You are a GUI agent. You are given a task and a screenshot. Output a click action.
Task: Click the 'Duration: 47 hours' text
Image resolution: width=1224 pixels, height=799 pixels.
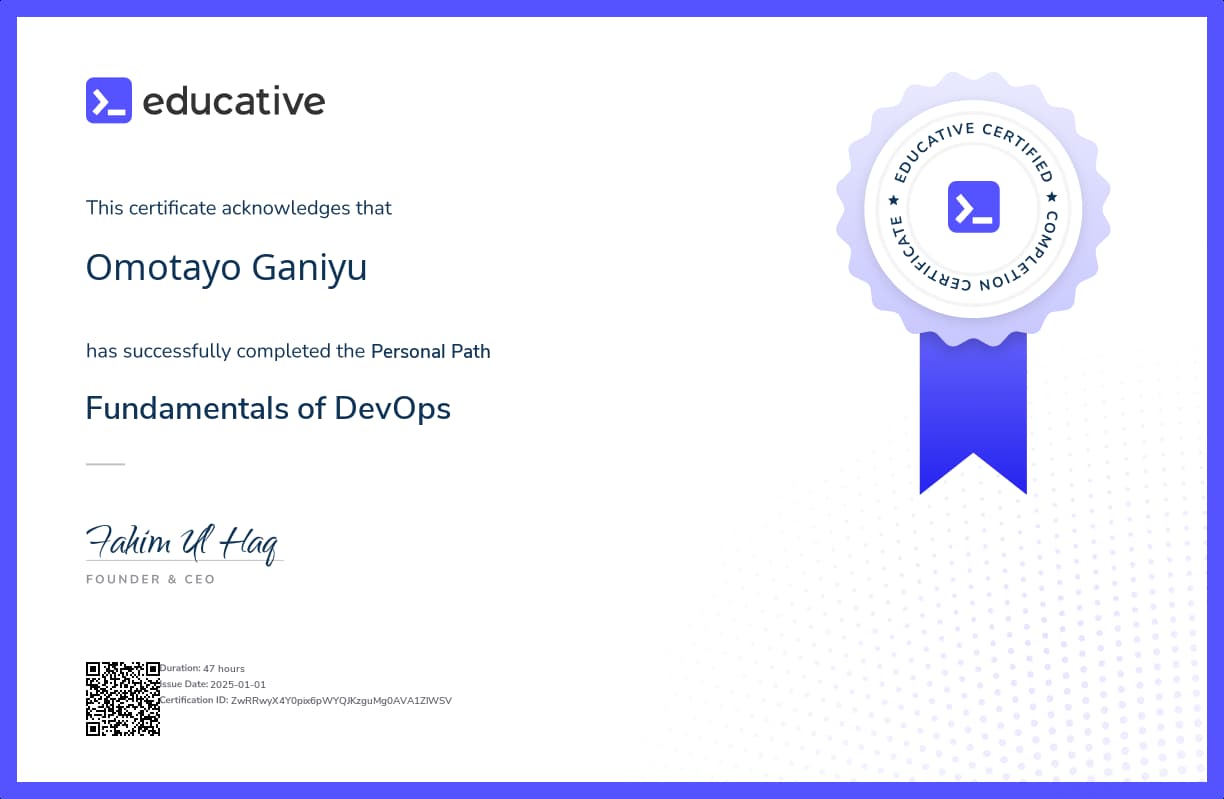[x=203, y=668]
